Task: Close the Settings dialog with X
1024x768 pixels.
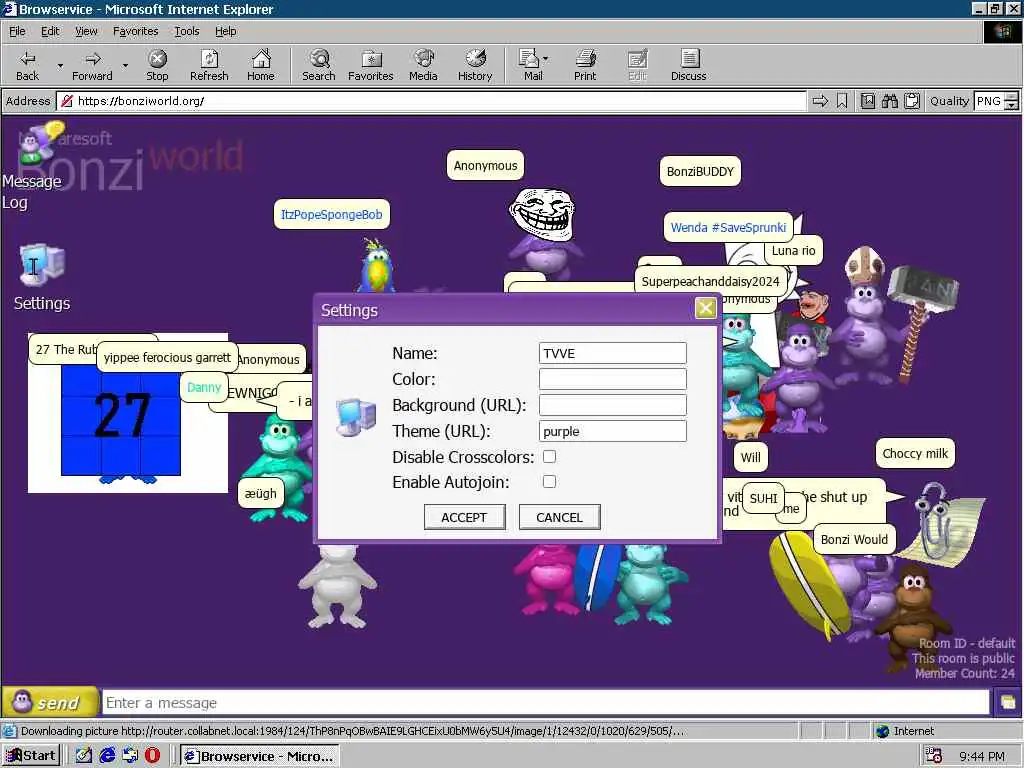Action: point(705,308)
